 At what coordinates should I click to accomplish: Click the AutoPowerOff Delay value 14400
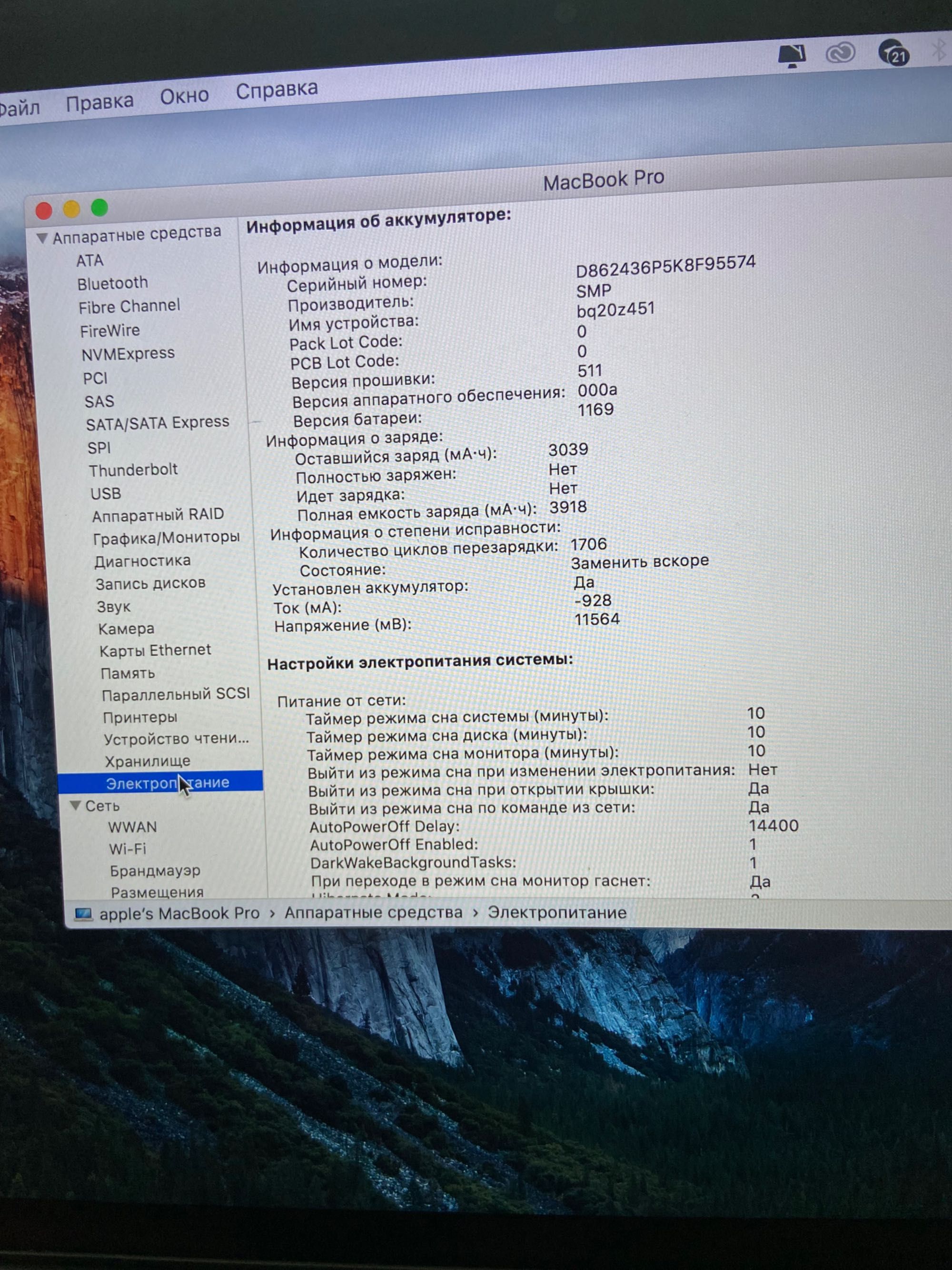773,826
